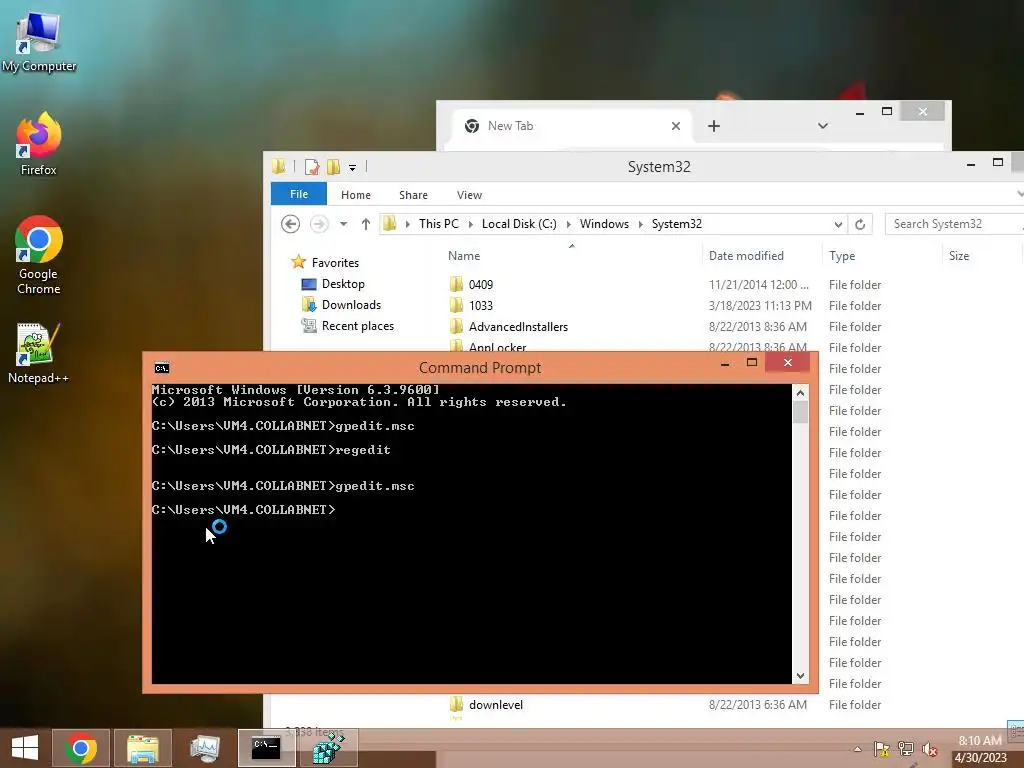Show hidden system tray icons
1024x768 pixels.
pyautogui.click(x=857, y=749)
